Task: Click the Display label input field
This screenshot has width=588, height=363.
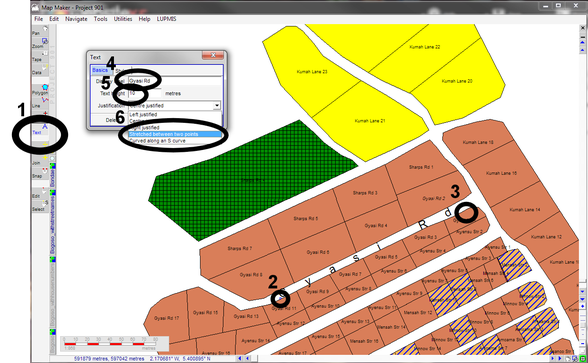Action: tap(175, 81)
